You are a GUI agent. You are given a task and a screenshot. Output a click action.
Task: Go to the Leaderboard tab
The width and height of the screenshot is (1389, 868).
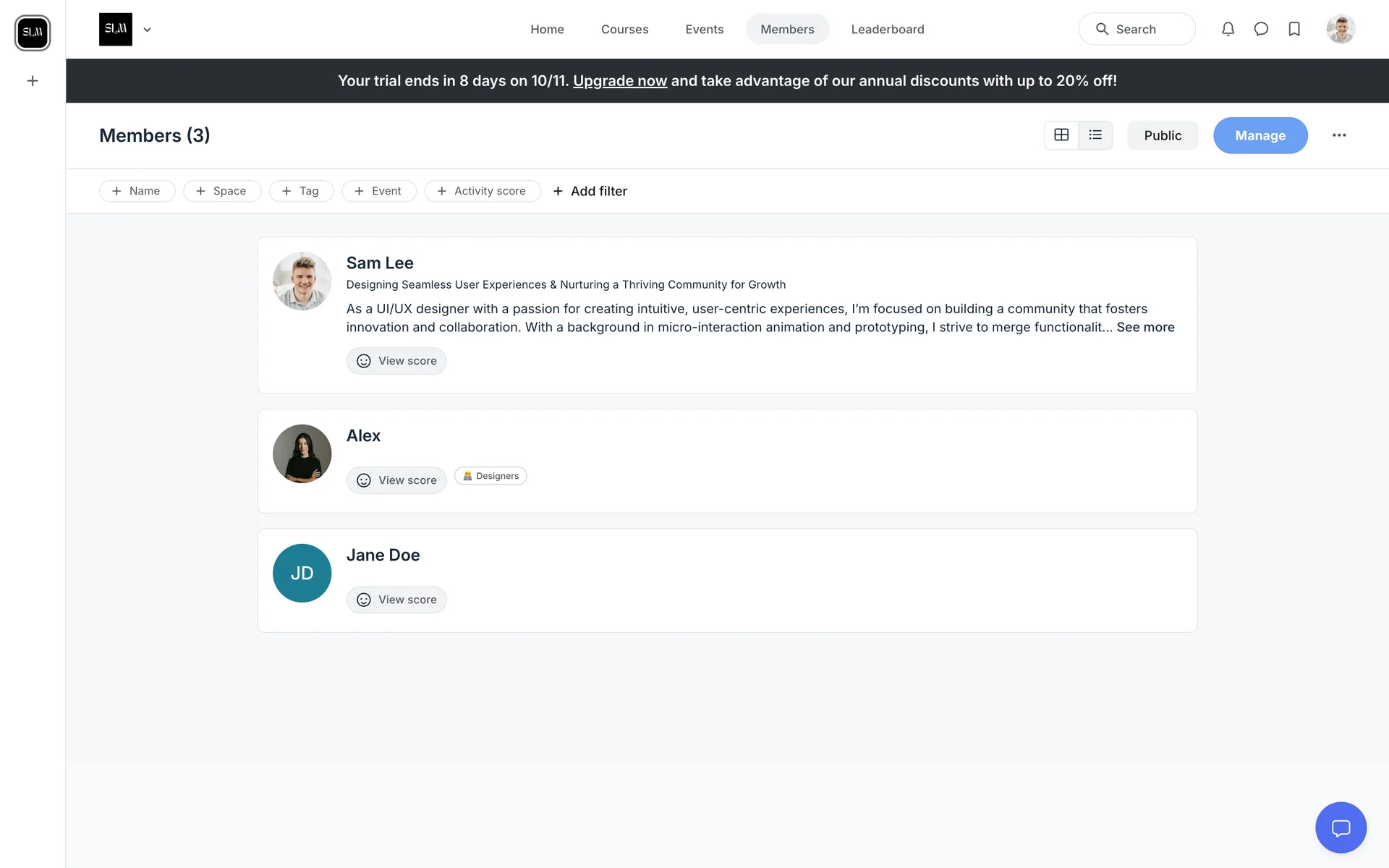[x=888, y=30]
